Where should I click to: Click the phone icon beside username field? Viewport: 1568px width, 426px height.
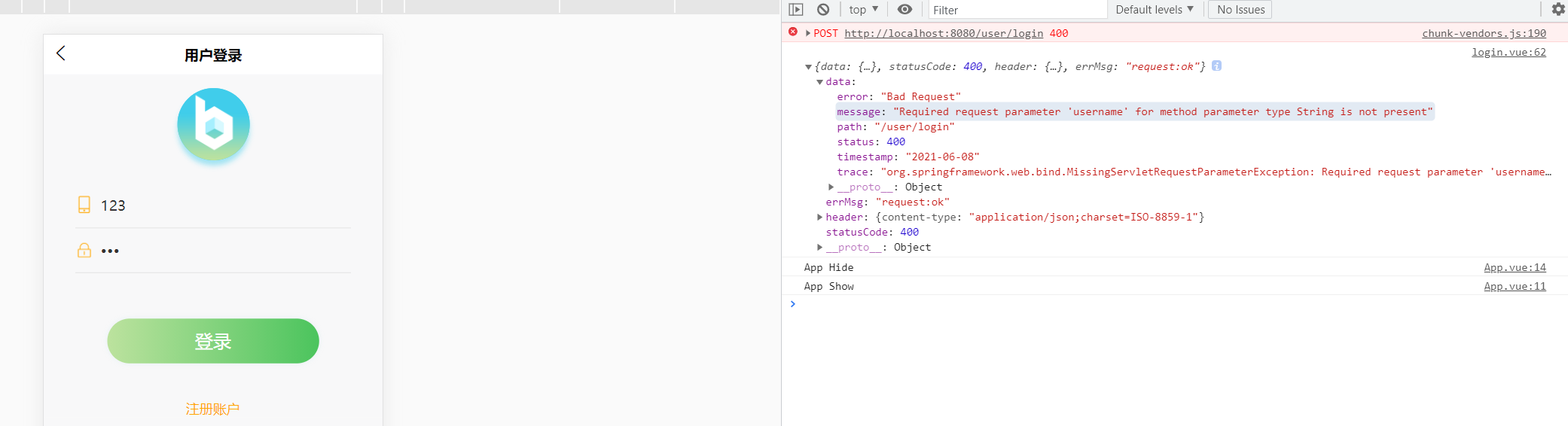pos(84,205)
